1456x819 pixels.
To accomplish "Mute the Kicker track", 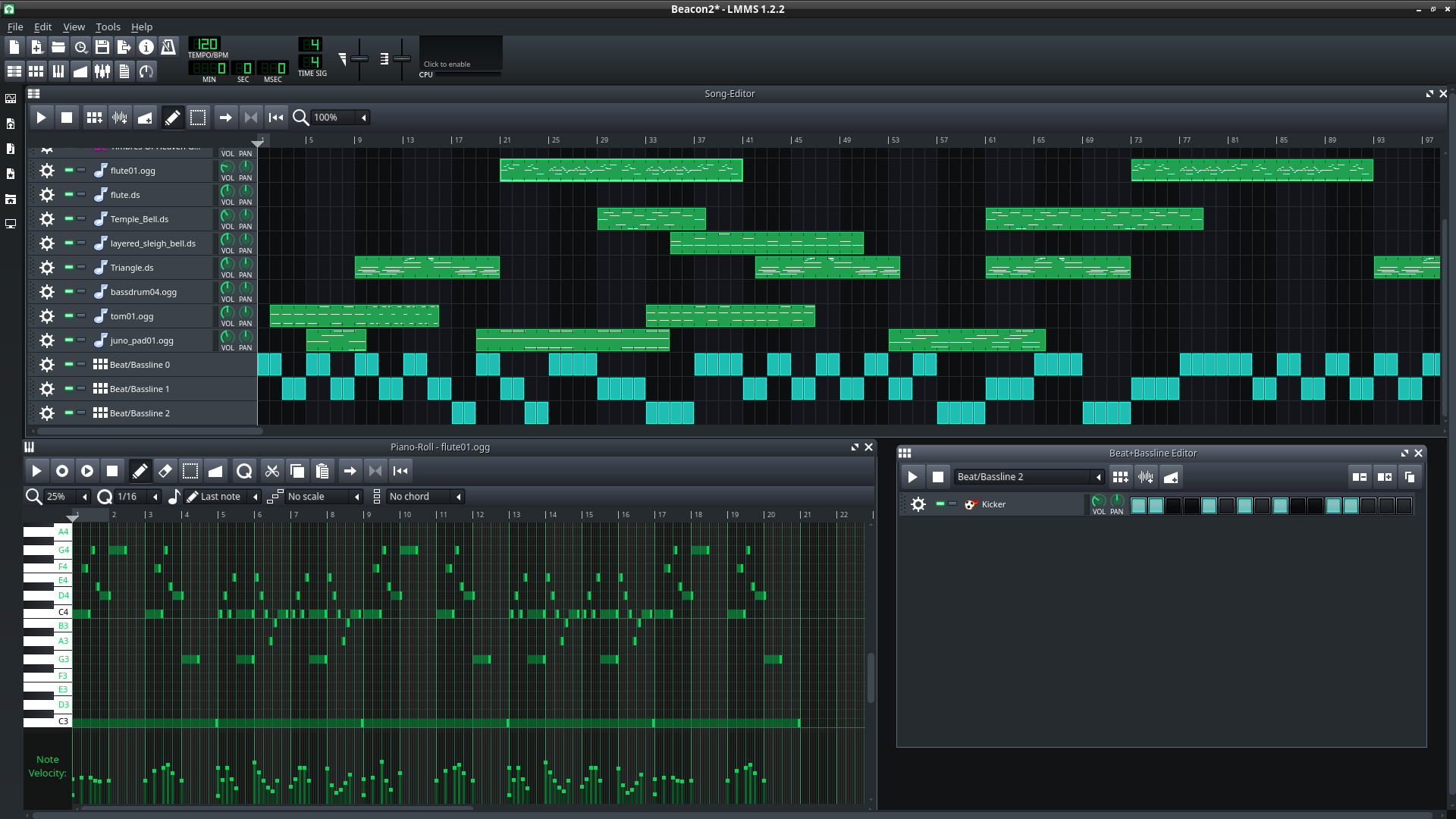I will tap(940, 504).
